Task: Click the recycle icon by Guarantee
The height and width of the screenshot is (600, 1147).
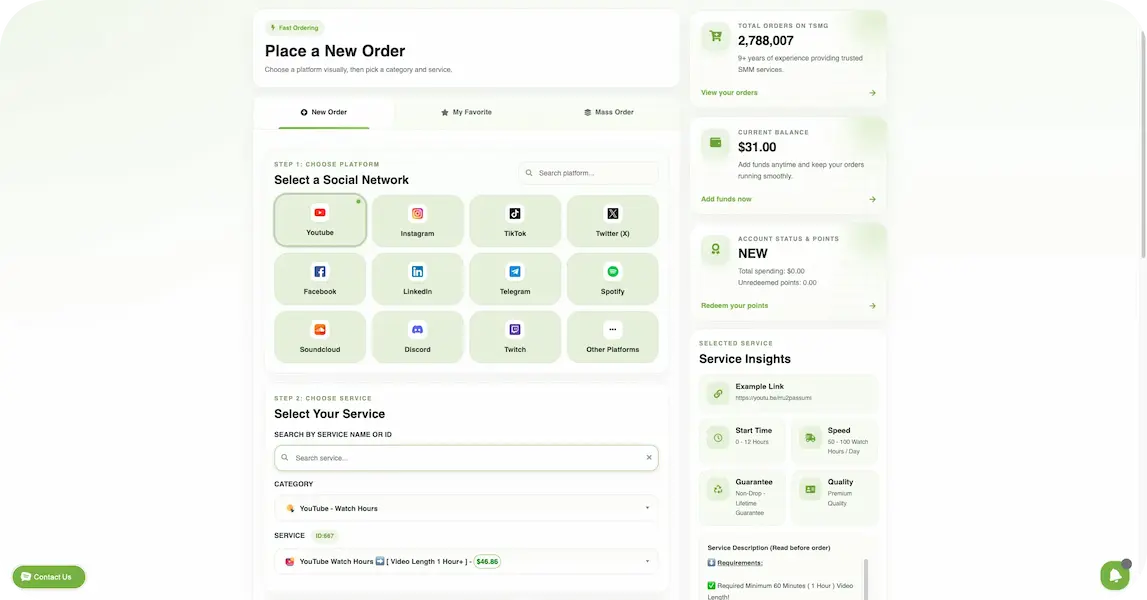Action: pos(718,489)
